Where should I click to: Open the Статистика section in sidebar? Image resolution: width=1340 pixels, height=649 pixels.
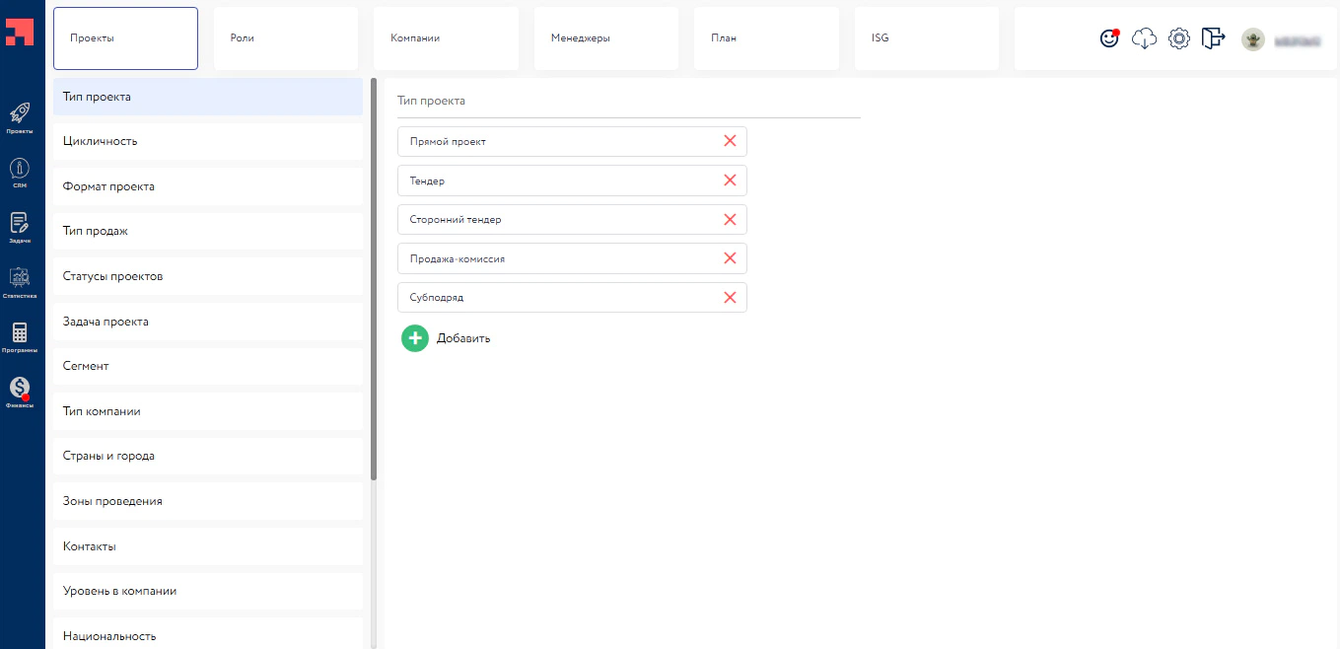click(19, 278)
